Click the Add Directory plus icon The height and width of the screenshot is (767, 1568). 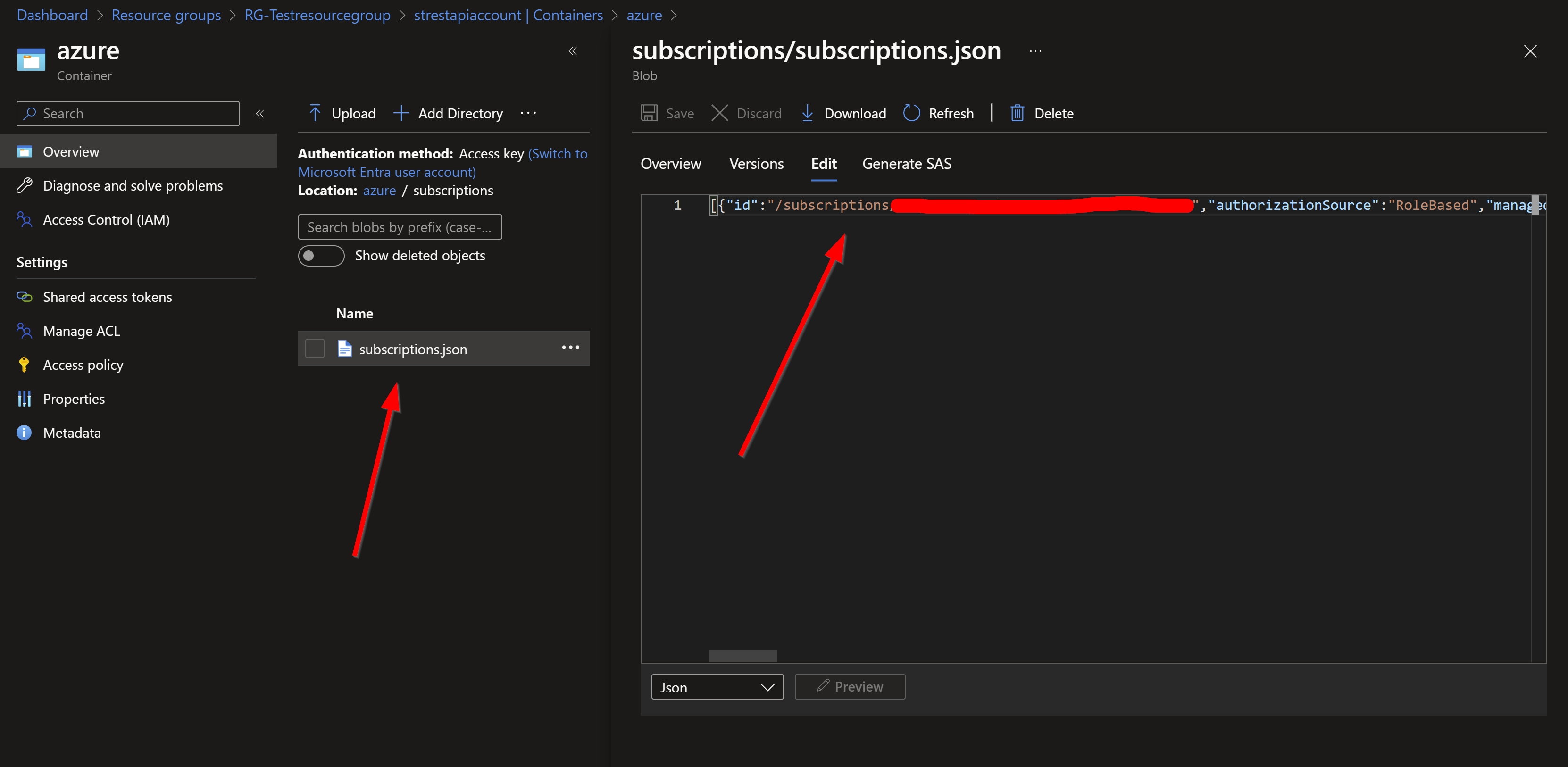tap(401, 113)
